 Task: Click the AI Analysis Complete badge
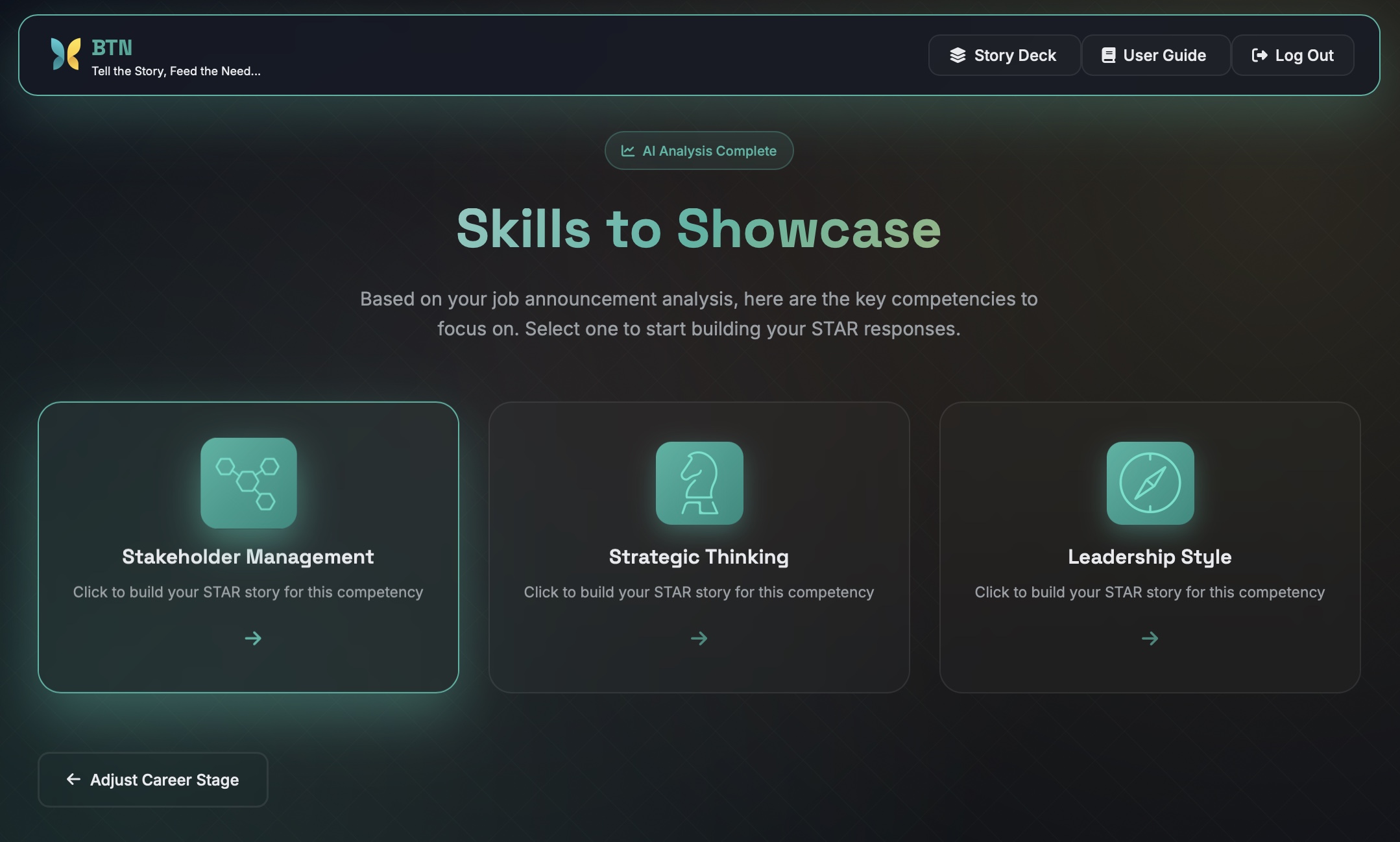(698, 150)
